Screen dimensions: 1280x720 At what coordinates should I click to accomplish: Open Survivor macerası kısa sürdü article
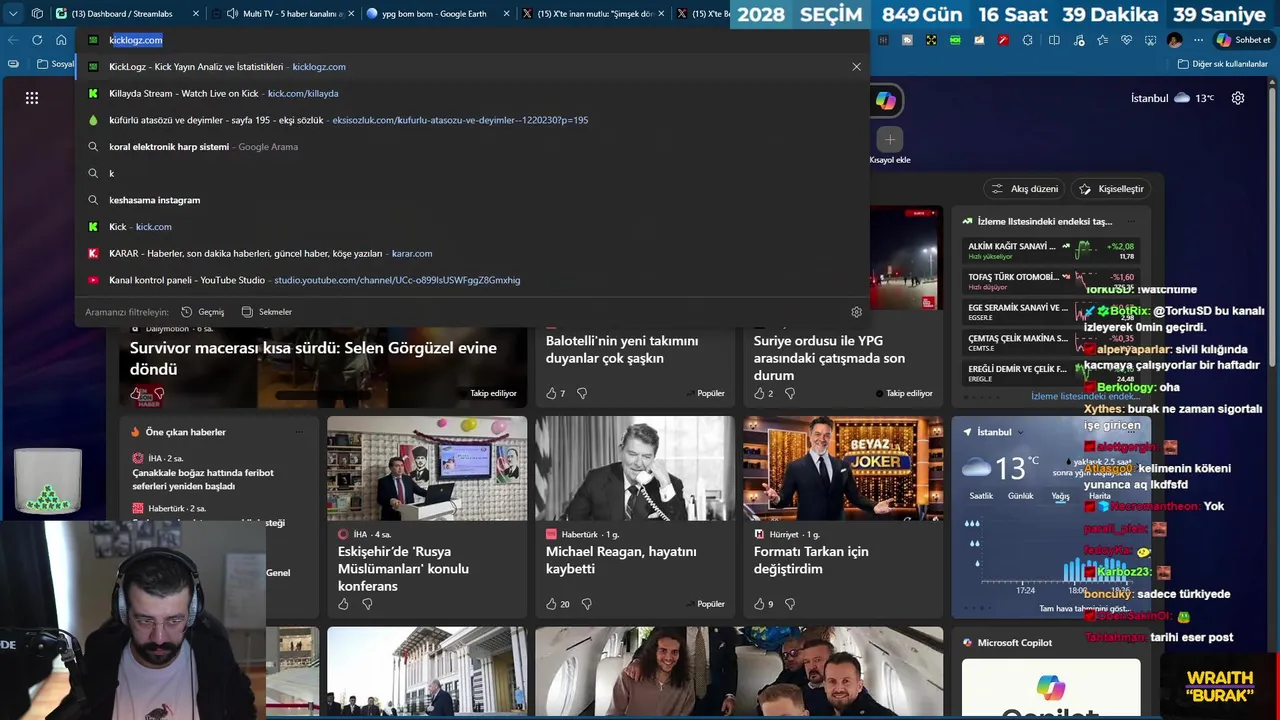[313, 357]
